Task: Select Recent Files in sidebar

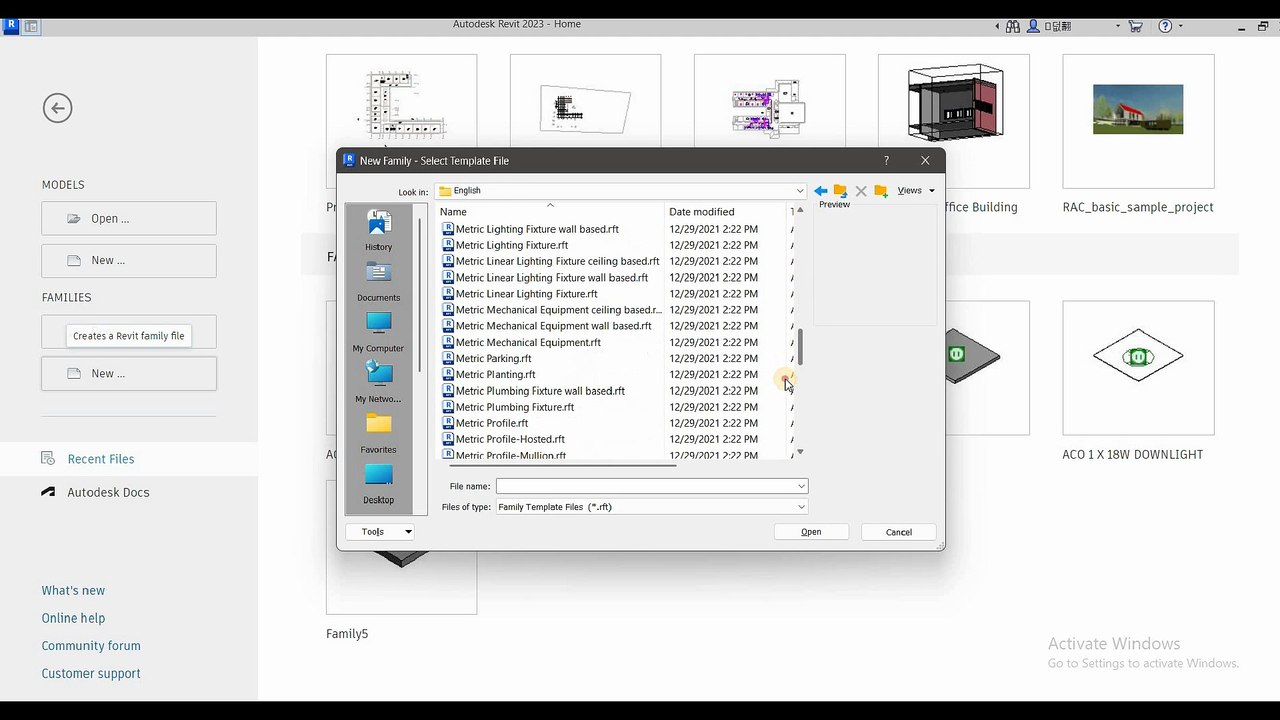Action: coord(100,459)
